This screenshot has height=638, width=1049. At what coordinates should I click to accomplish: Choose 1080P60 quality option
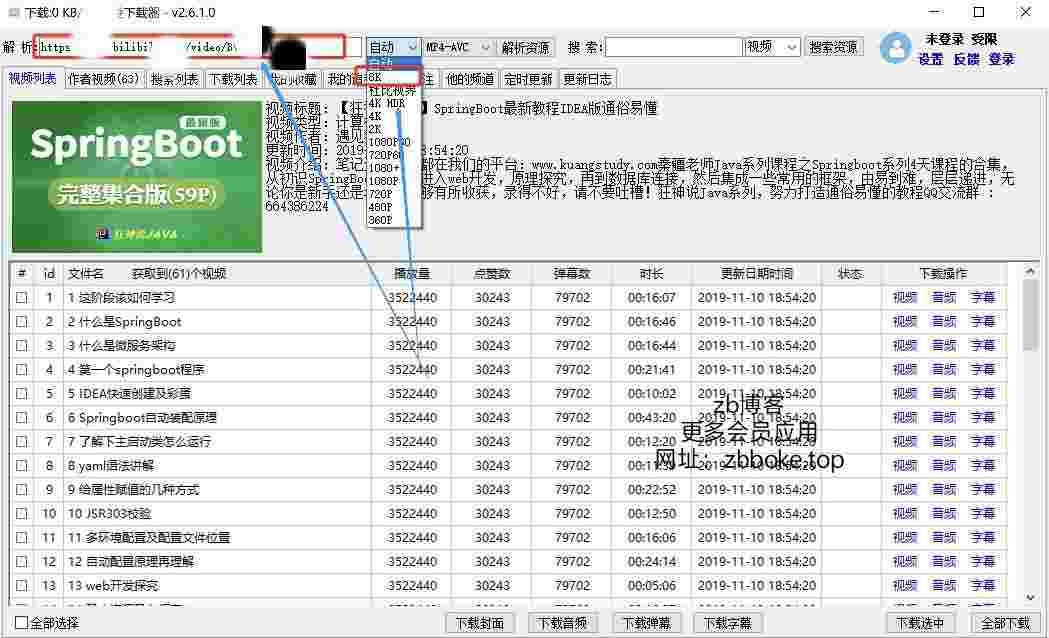click(393, 142)
